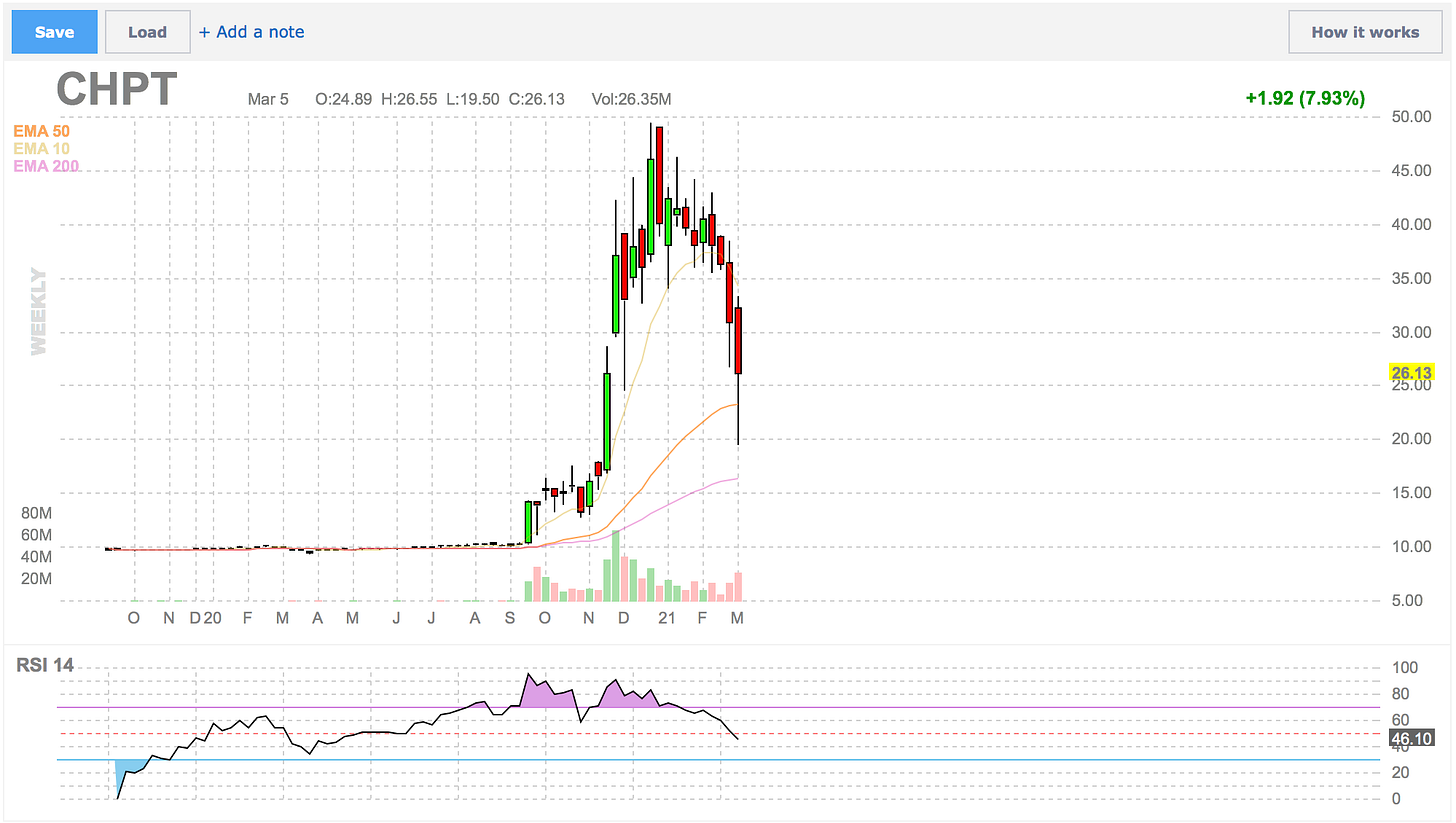Click the blue Save button

tap(54, 32)
